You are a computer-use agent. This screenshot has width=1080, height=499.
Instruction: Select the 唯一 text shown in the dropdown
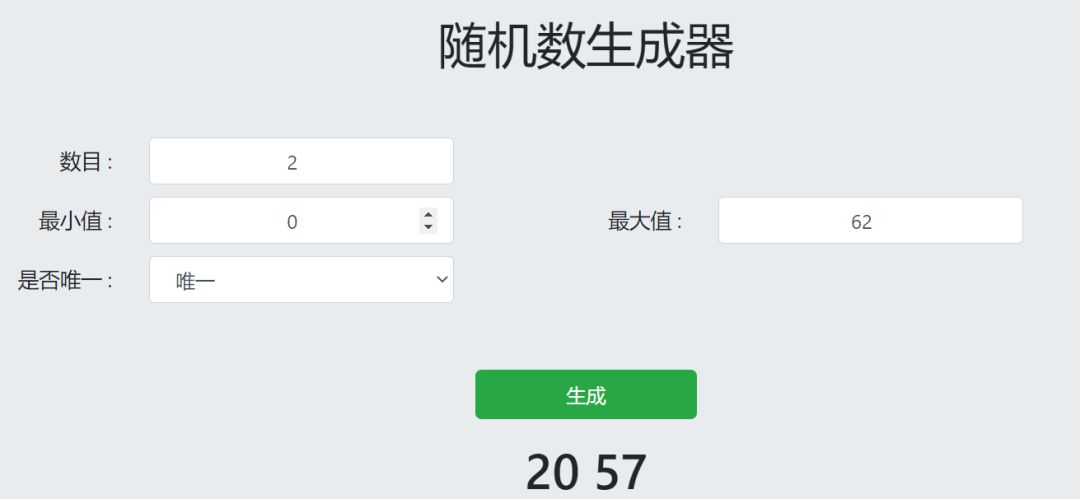point(195,281)
